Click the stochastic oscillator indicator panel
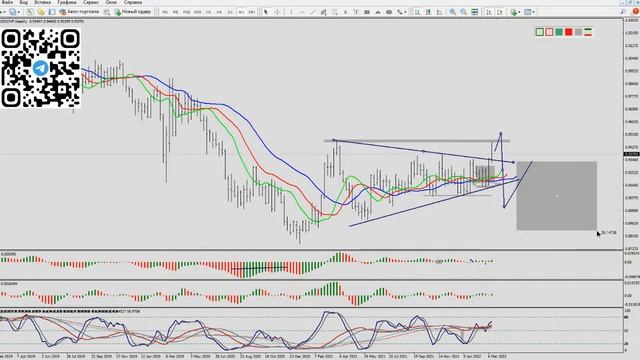 [311, 331]
